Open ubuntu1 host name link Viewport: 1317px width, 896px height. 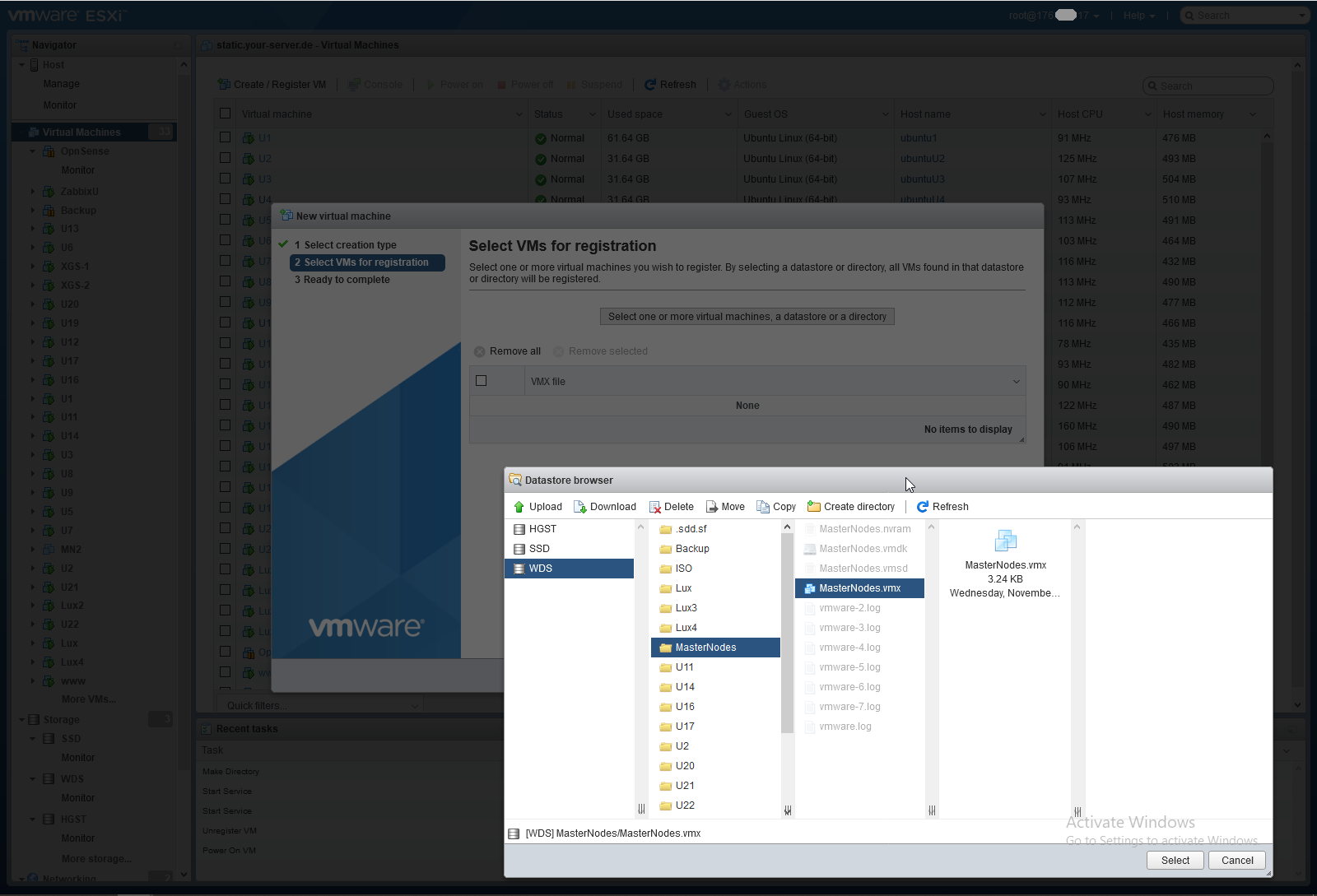coord(919,138)
